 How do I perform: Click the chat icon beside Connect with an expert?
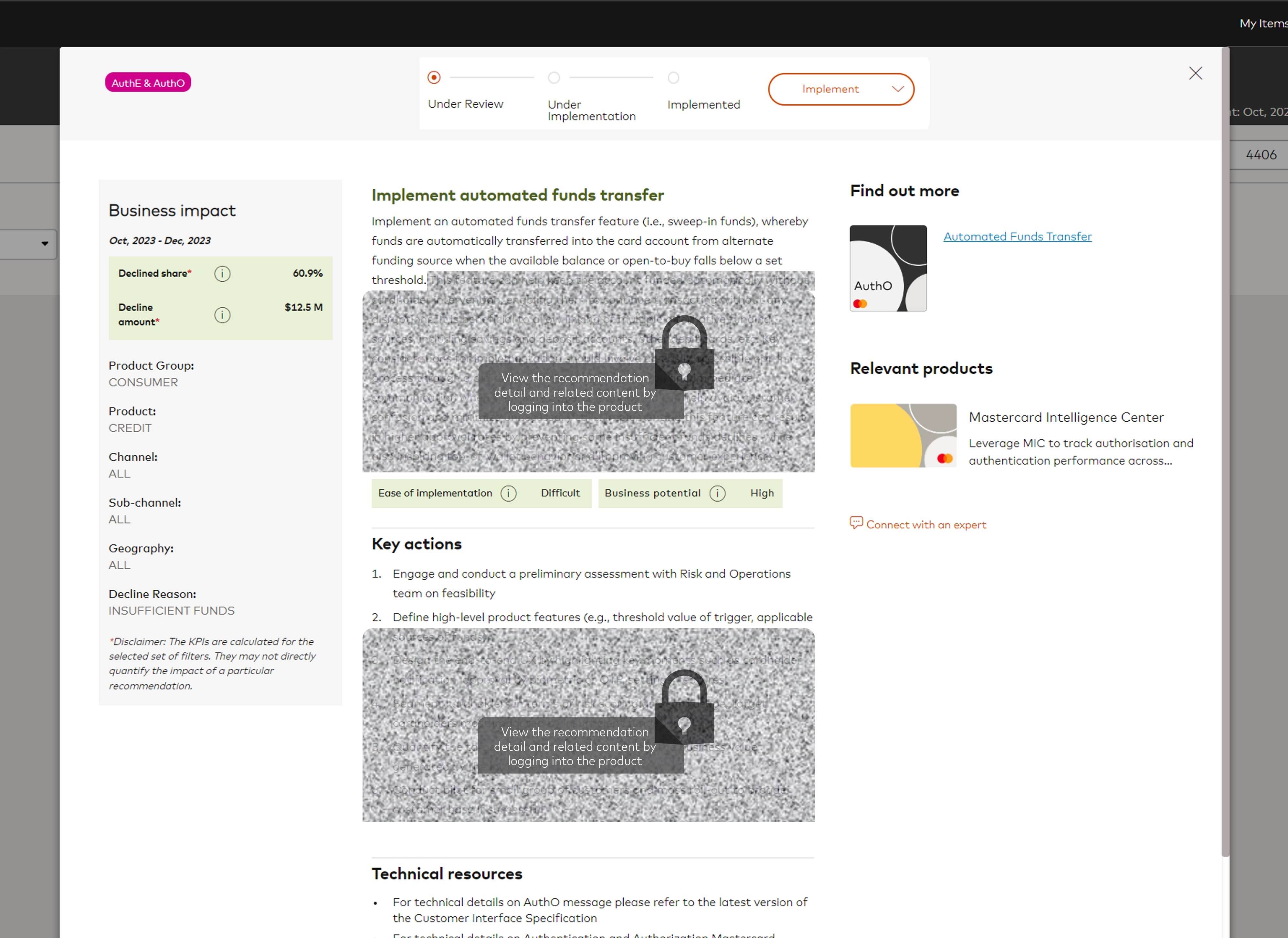856,523
